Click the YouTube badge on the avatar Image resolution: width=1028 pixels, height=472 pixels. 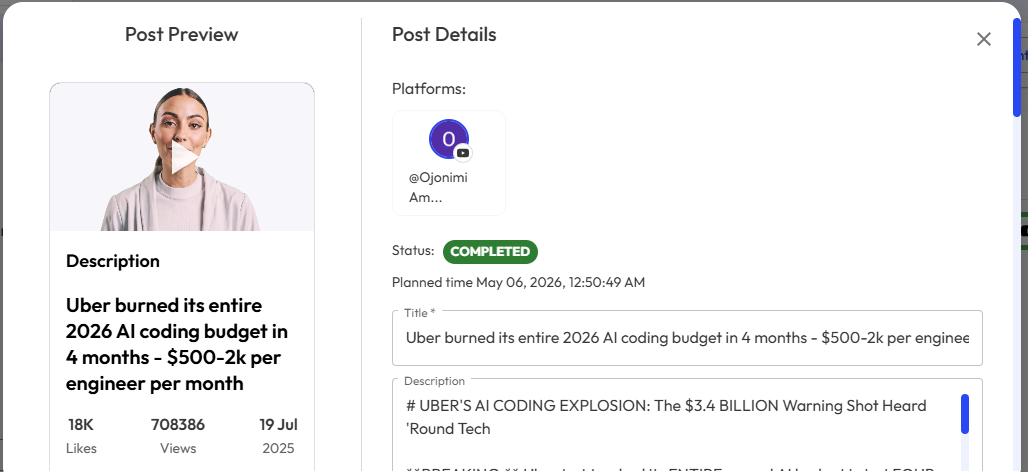[x=463, y=153]
